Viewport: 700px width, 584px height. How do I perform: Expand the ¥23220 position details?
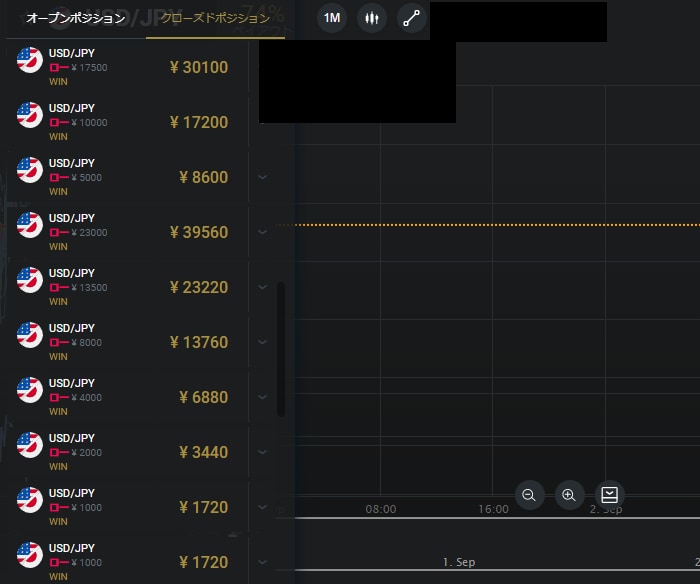pos(262,287)
